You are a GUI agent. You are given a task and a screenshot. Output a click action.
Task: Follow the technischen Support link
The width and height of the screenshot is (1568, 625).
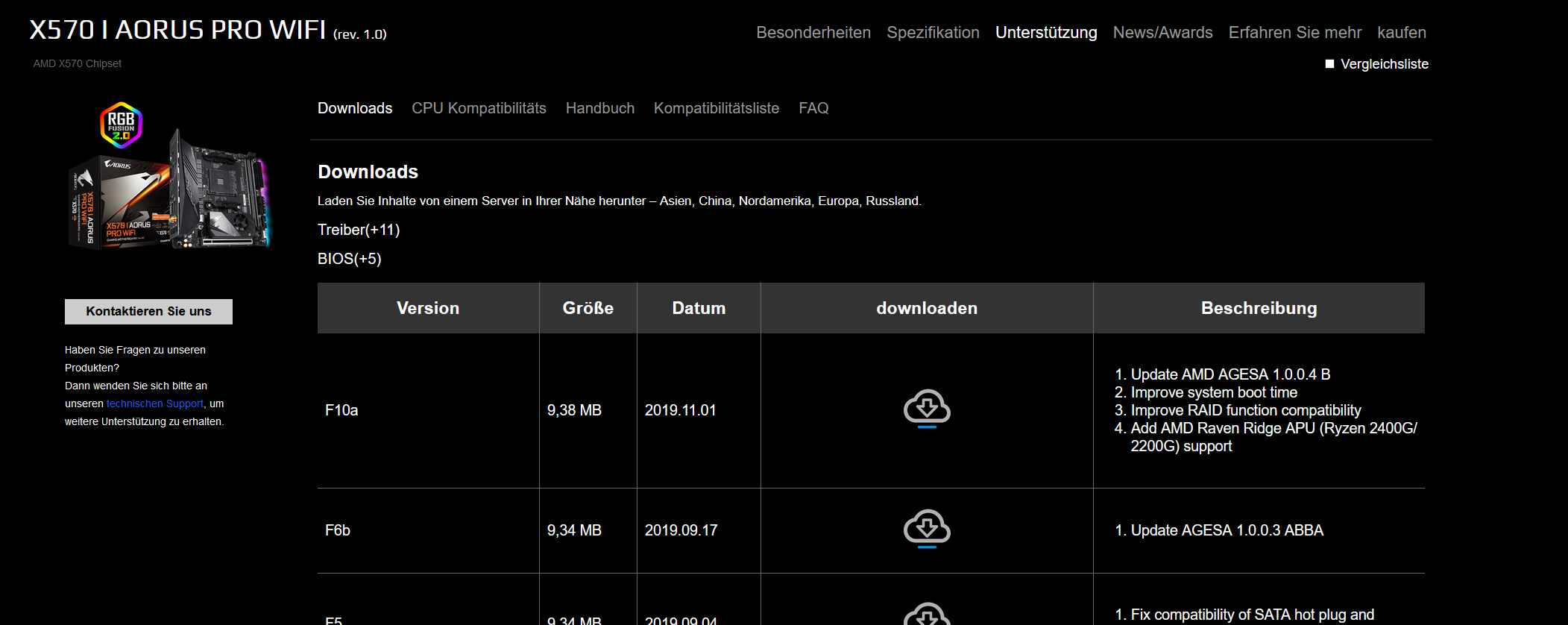coord(154,403)
